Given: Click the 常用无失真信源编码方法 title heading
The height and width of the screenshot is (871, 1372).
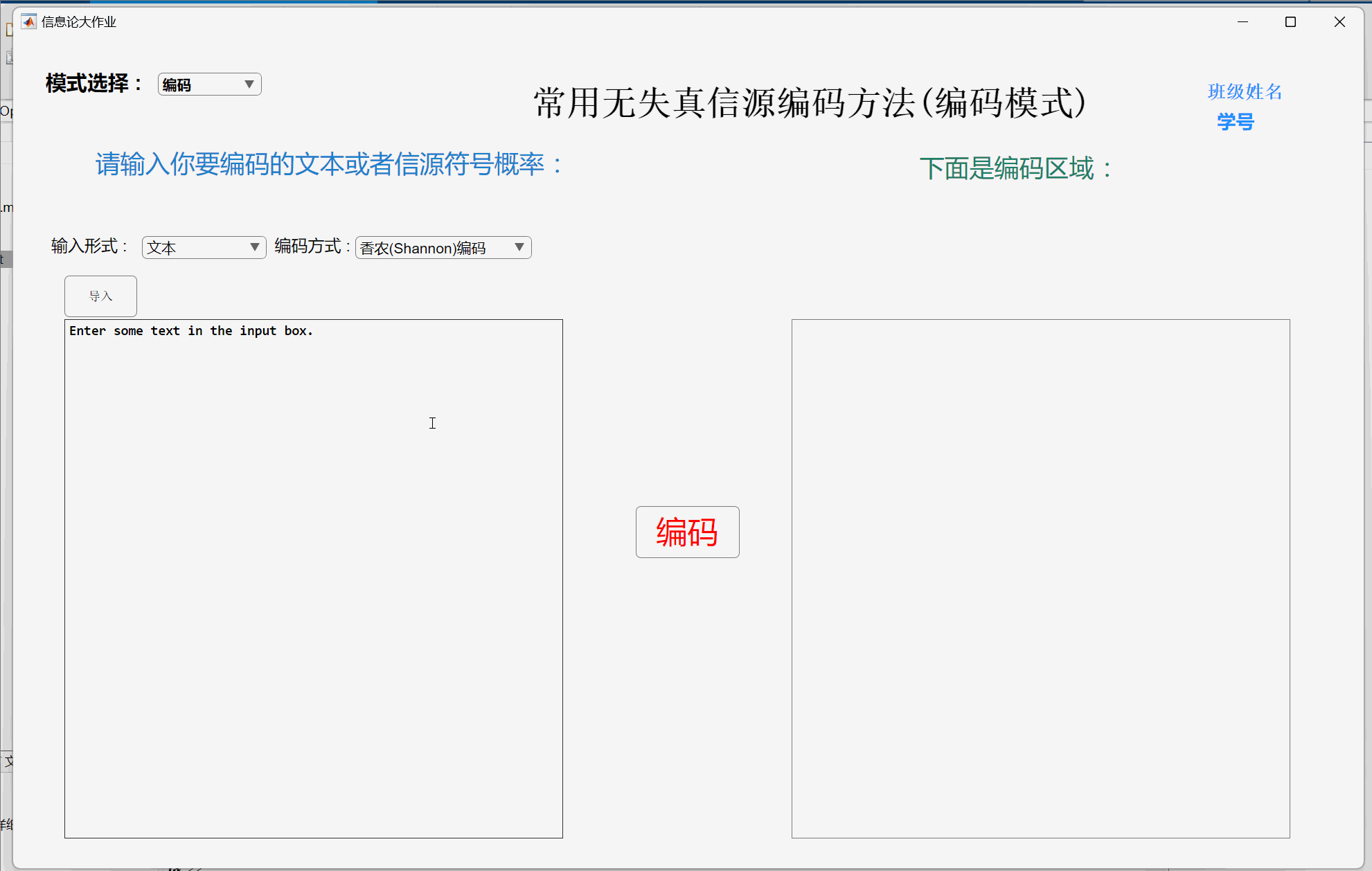Looking at the screenshot, I should tap(809, 103).
